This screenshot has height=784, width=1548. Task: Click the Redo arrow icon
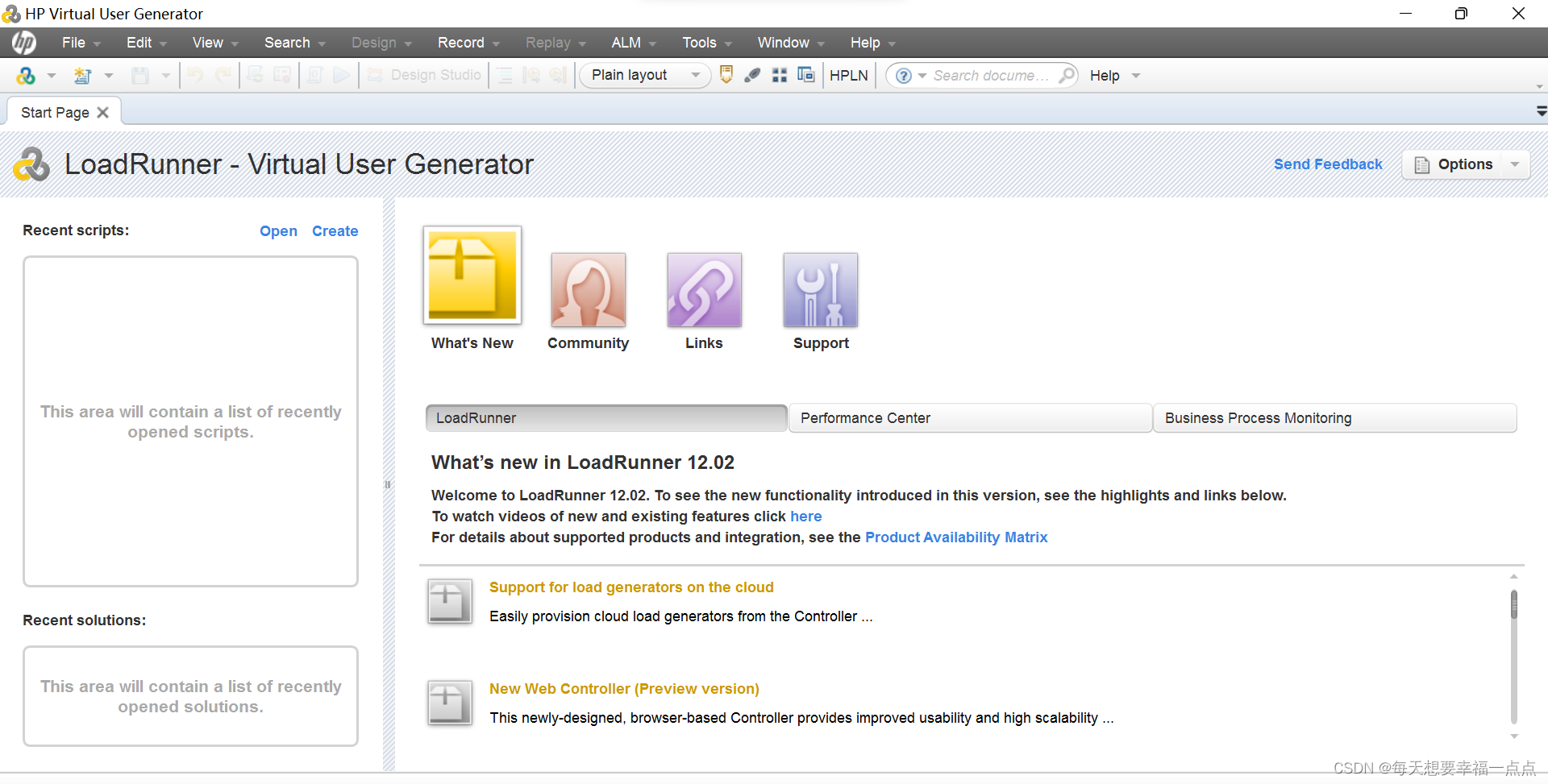pos(223,76)
